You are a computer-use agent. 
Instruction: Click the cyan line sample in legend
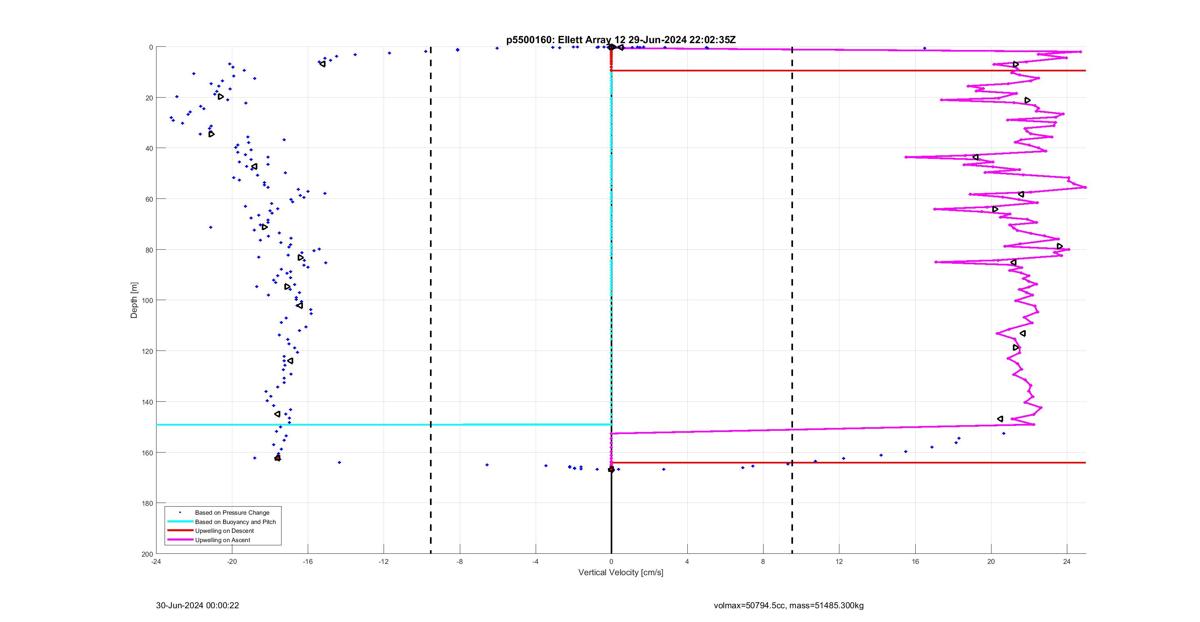pyautogui.click(x=179, y=522)
